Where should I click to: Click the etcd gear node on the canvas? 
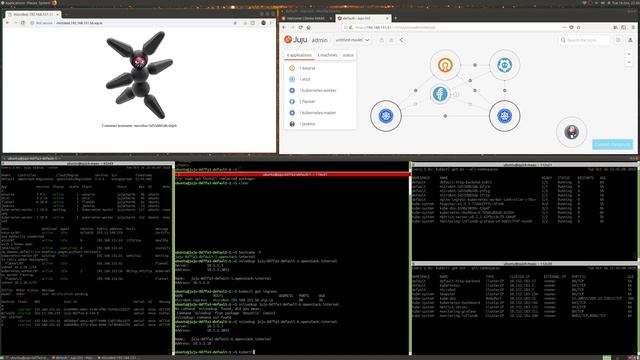point(504,65)
